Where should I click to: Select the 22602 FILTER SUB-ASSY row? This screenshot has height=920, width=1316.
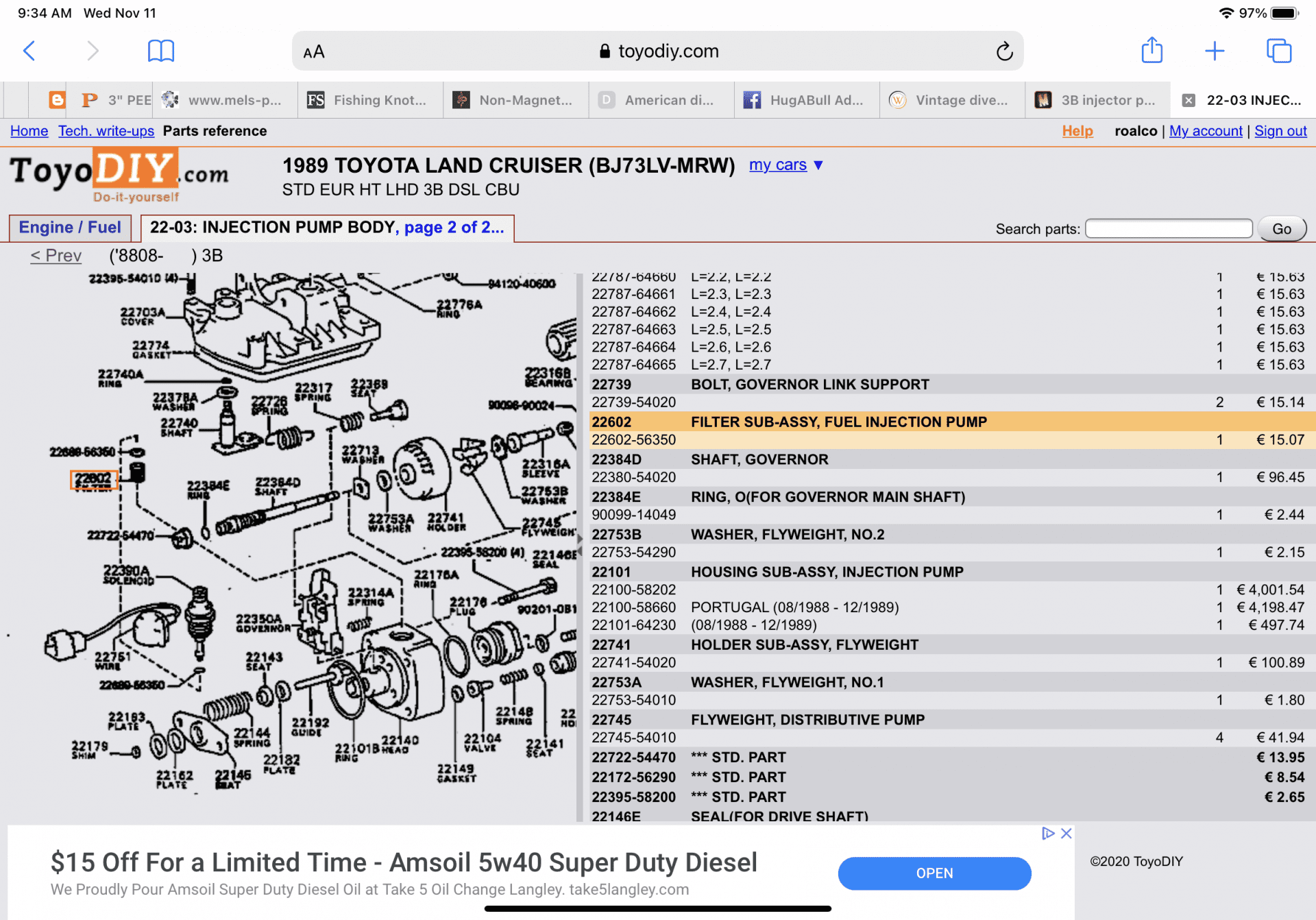coord(953,422)
